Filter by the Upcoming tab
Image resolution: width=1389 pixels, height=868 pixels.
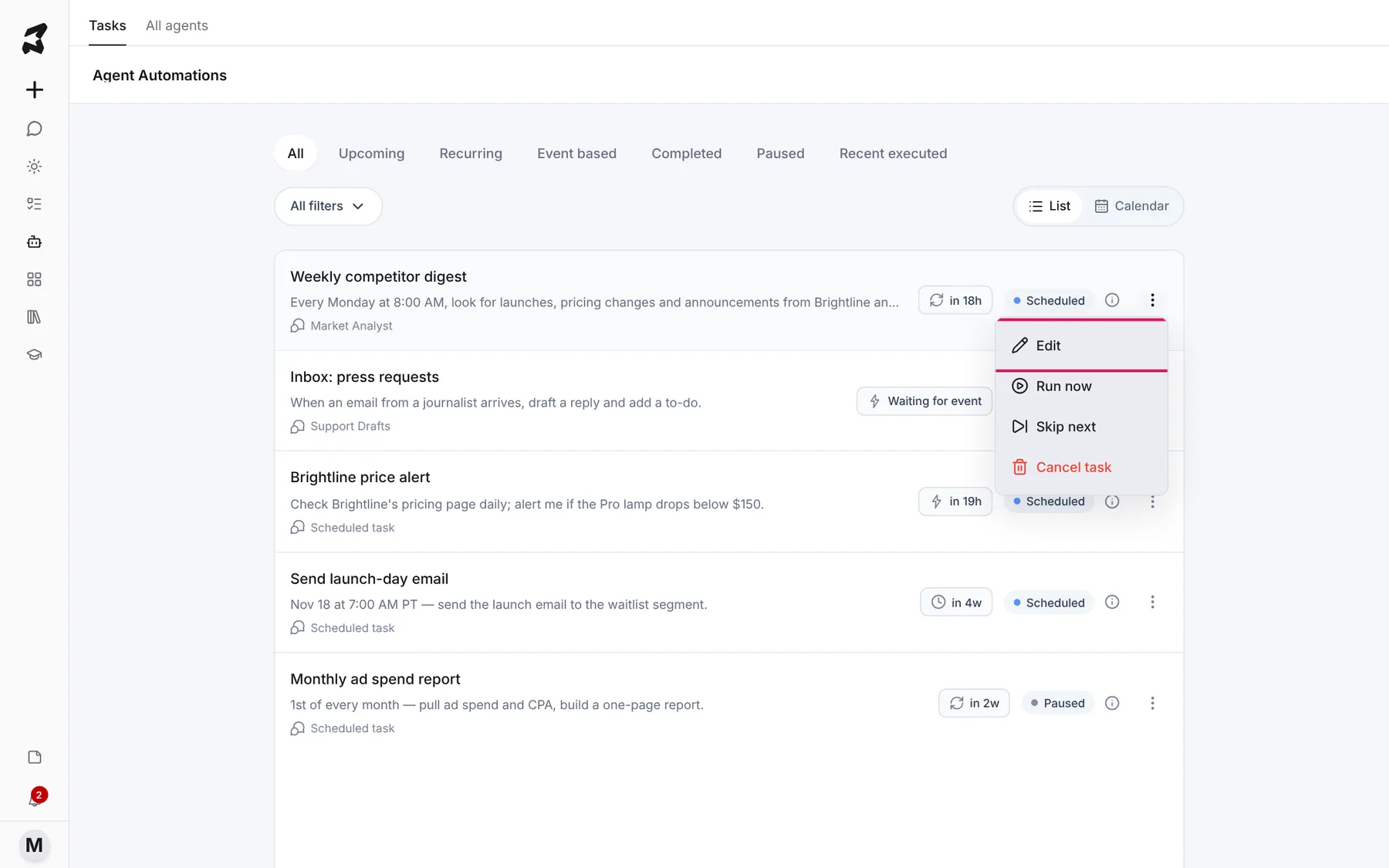[371, 154]
